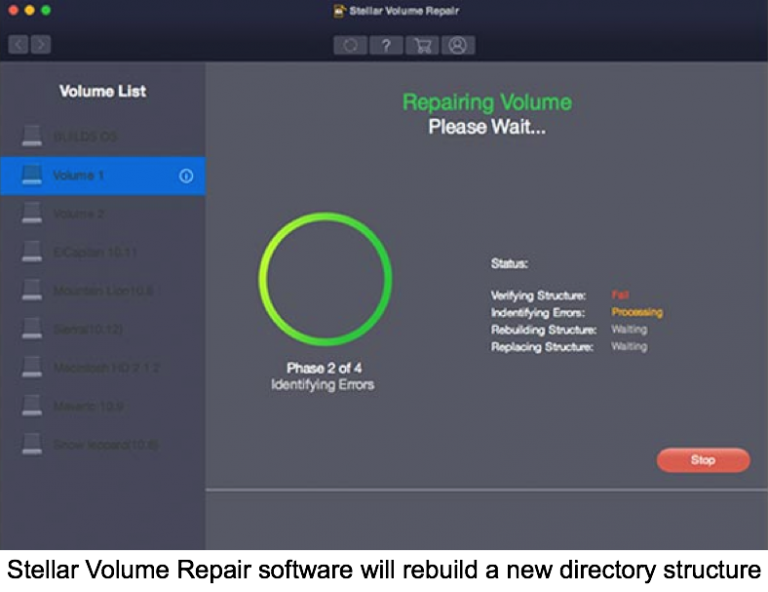Click the shopping cart purchase icon

point(422,45)
